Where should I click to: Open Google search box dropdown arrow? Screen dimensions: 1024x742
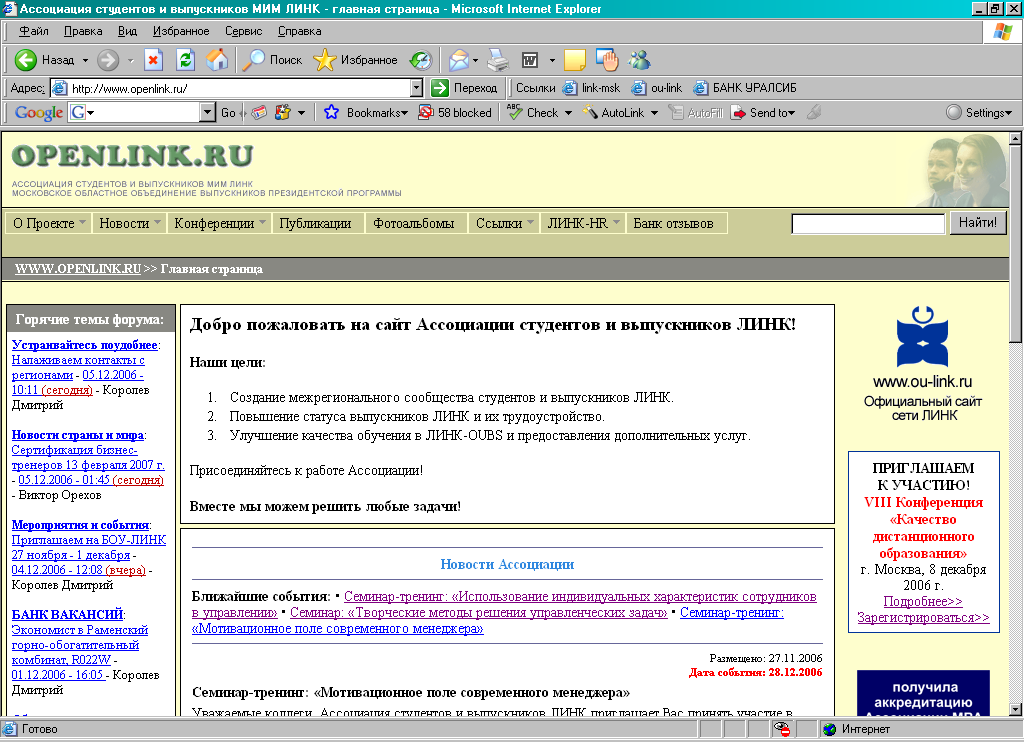(x=207, y=112)
